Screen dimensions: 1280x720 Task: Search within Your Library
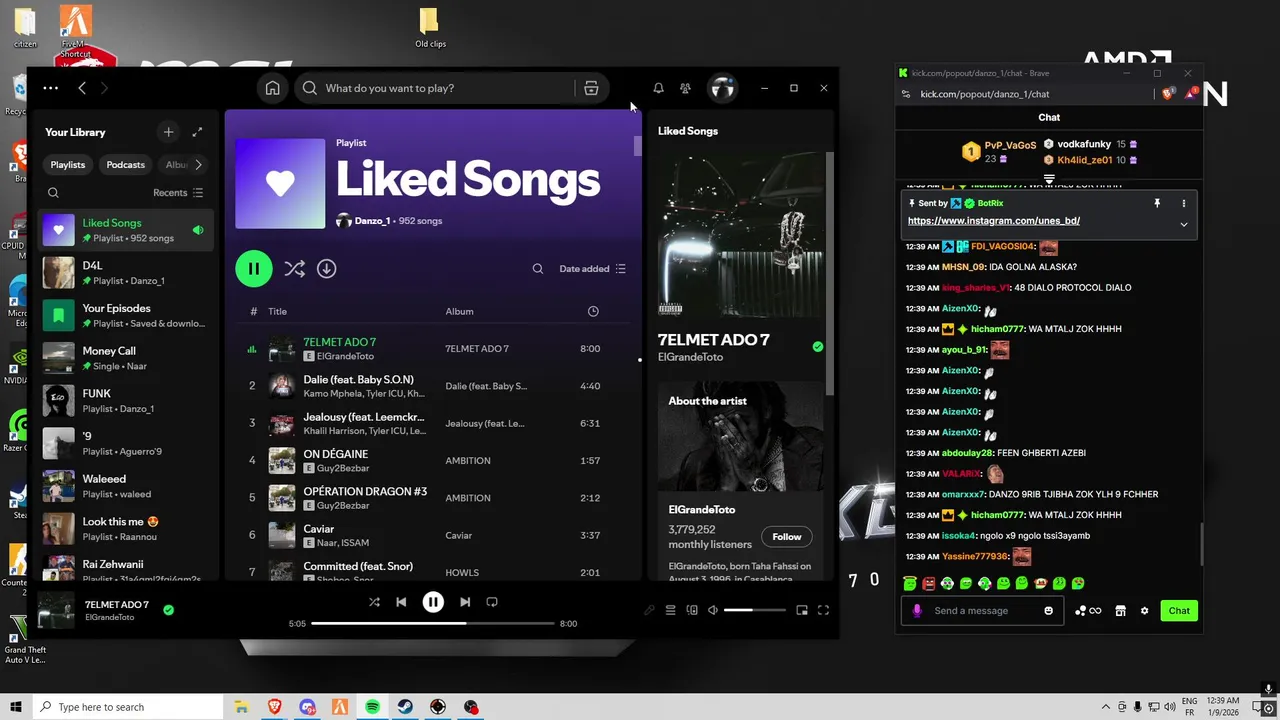pyautogui.click(x=54, y=193)
